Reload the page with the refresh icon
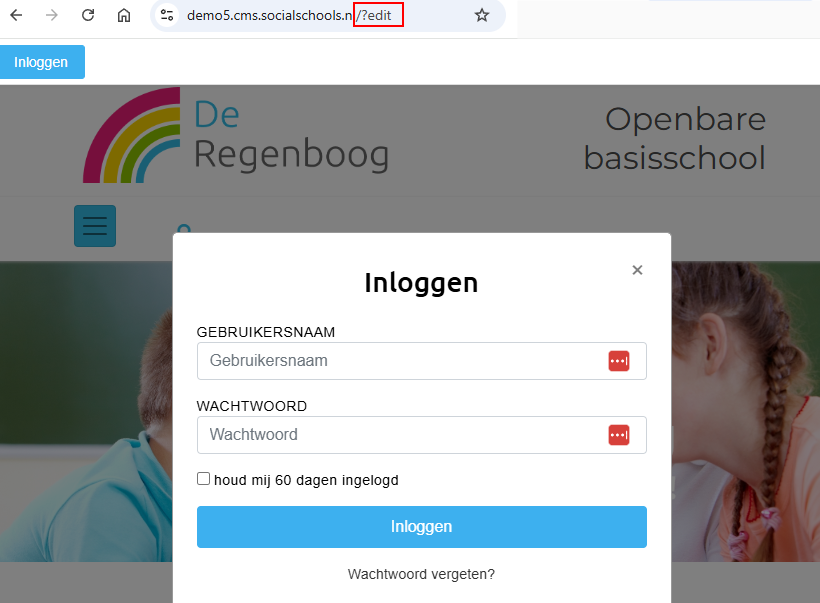This screenshot has height=603, width=820. click(x=88, y=15)
